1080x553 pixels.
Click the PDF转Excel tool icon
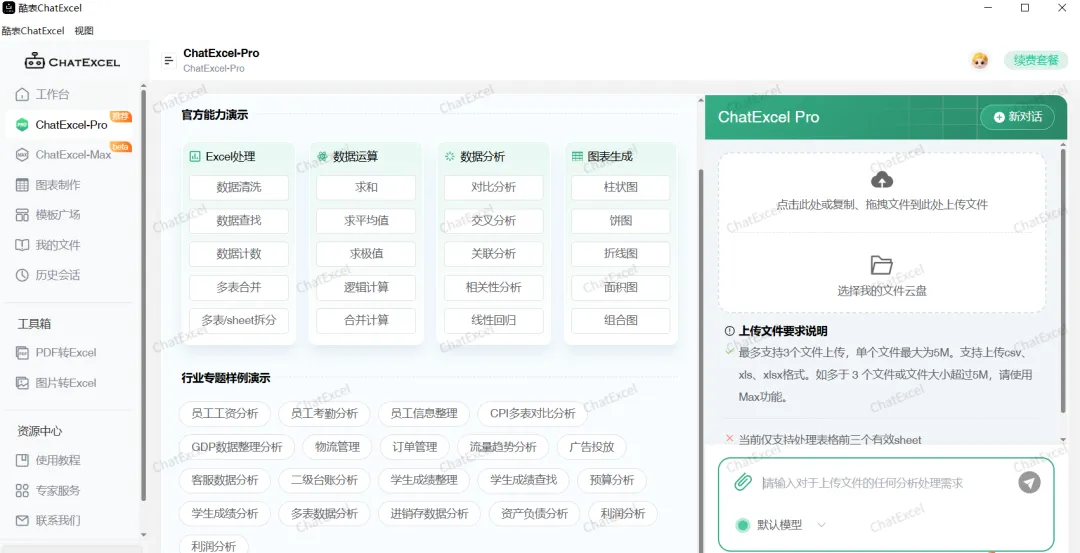pyautogui.click(x=23, y=353)
